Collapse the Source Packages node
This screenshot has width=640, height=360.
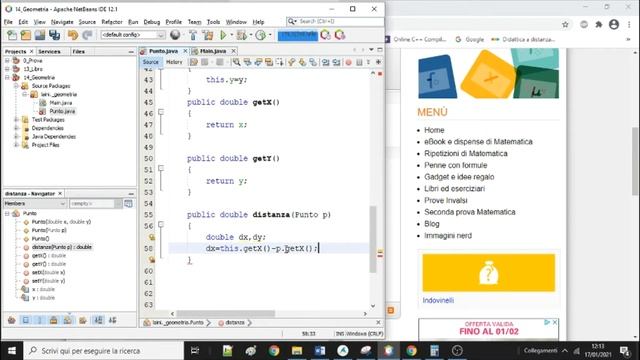(16, 86)
